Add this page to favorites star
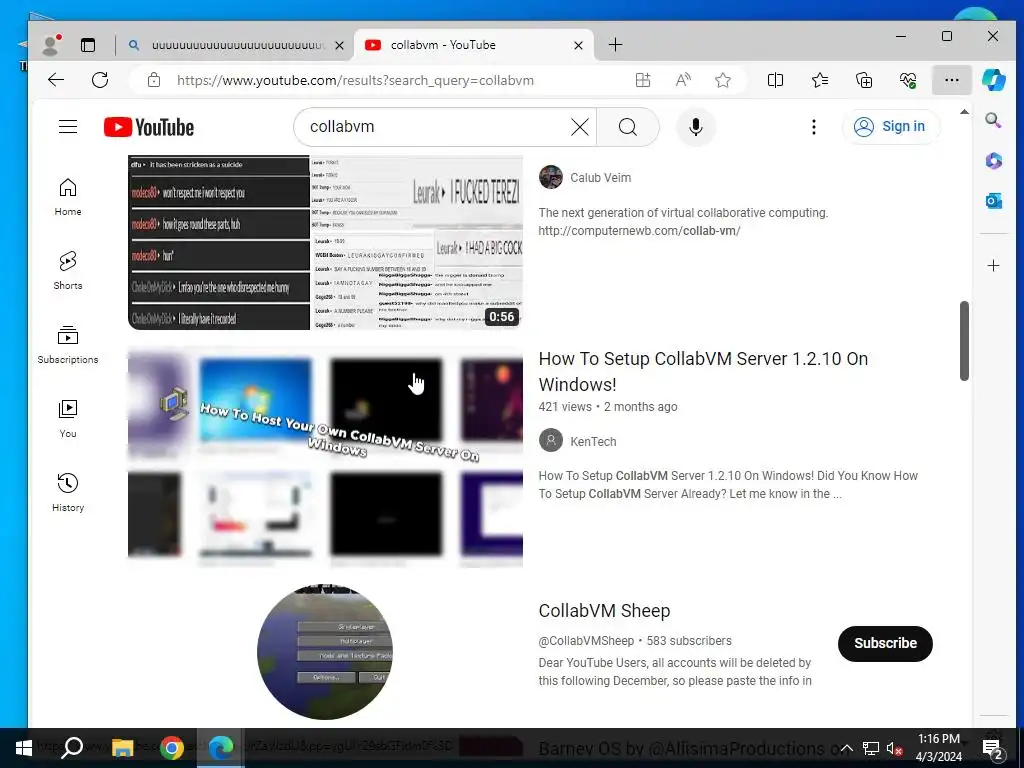 [x=723, y=80]
